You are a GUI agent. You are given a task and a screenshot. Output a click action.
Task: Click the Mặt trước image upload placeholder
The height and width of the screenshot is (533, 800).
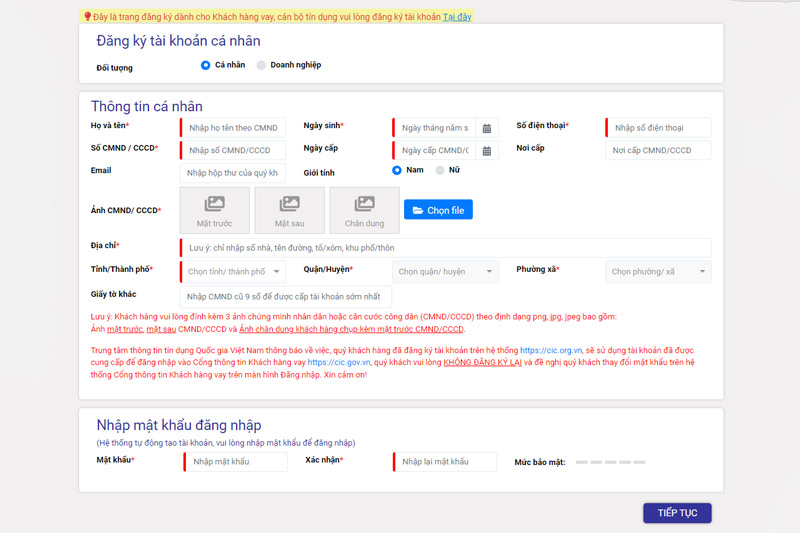214,210
